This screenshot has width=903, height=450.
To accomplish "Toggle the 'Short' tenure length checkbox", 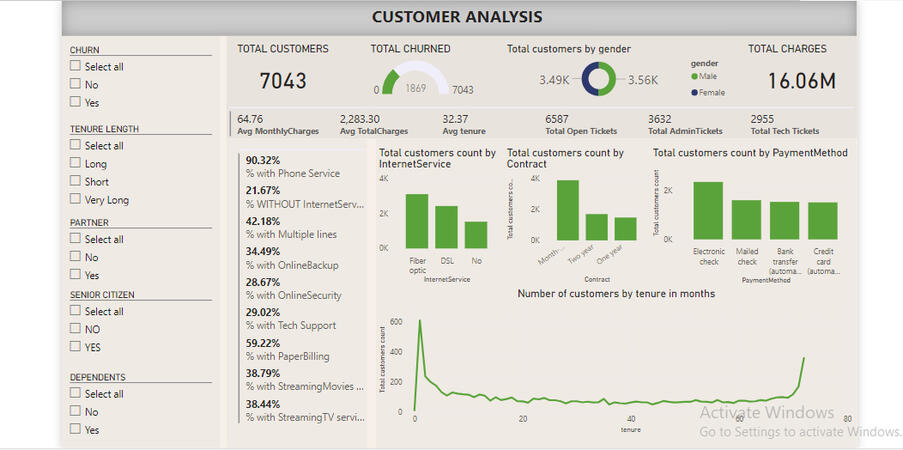I will [x=75, y=182].
